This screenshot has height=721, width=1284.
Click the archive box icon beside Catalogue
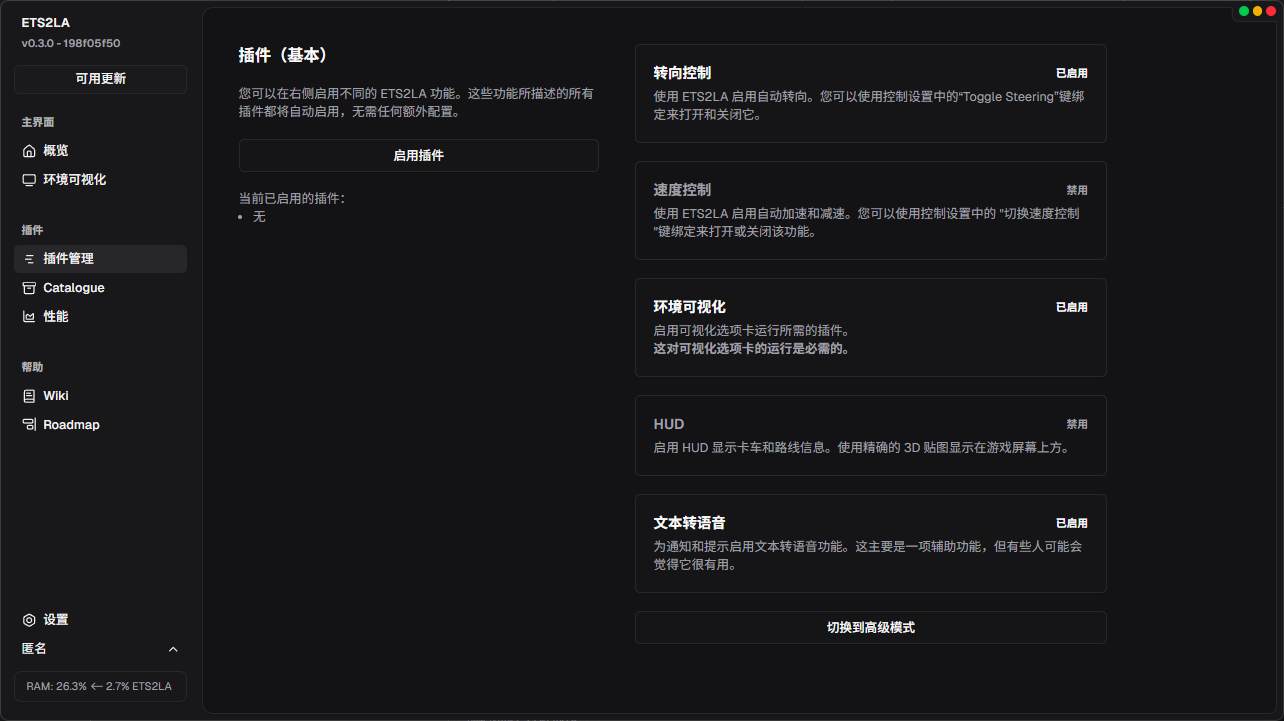pos(29,288)
